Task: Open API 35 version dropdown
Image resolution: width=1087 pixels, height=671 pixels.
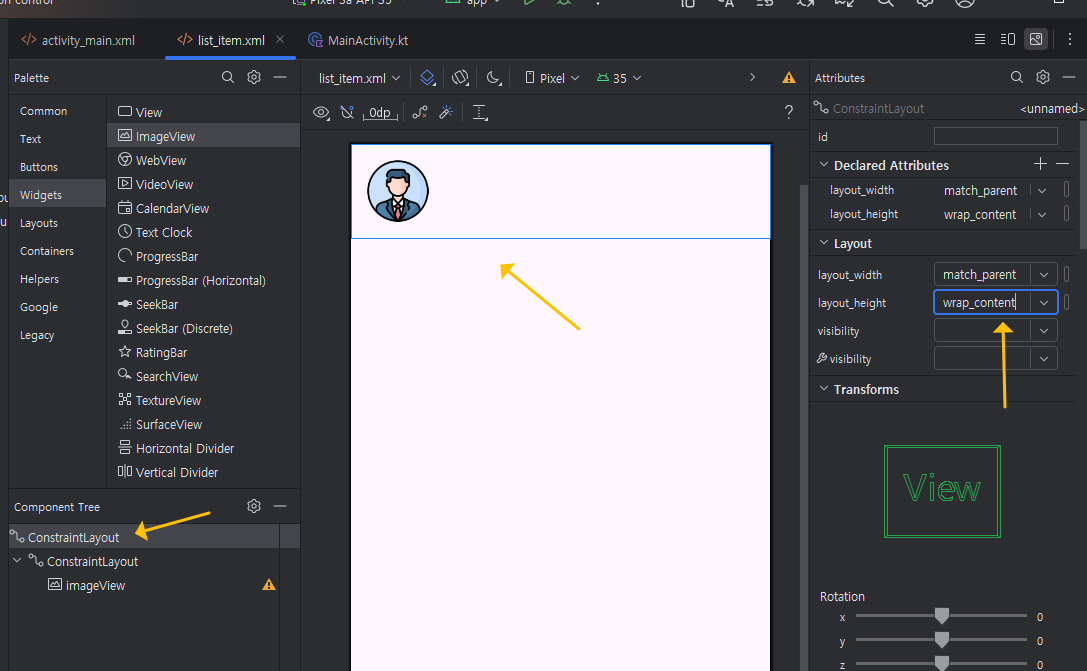Action: point(619,78)
